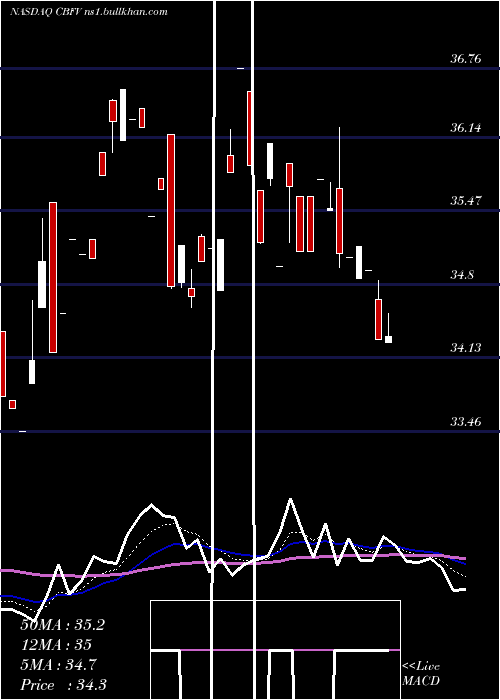Click the 34.13 price level label
This screenshot has height=700, width=500.
[x=466, y=347]
